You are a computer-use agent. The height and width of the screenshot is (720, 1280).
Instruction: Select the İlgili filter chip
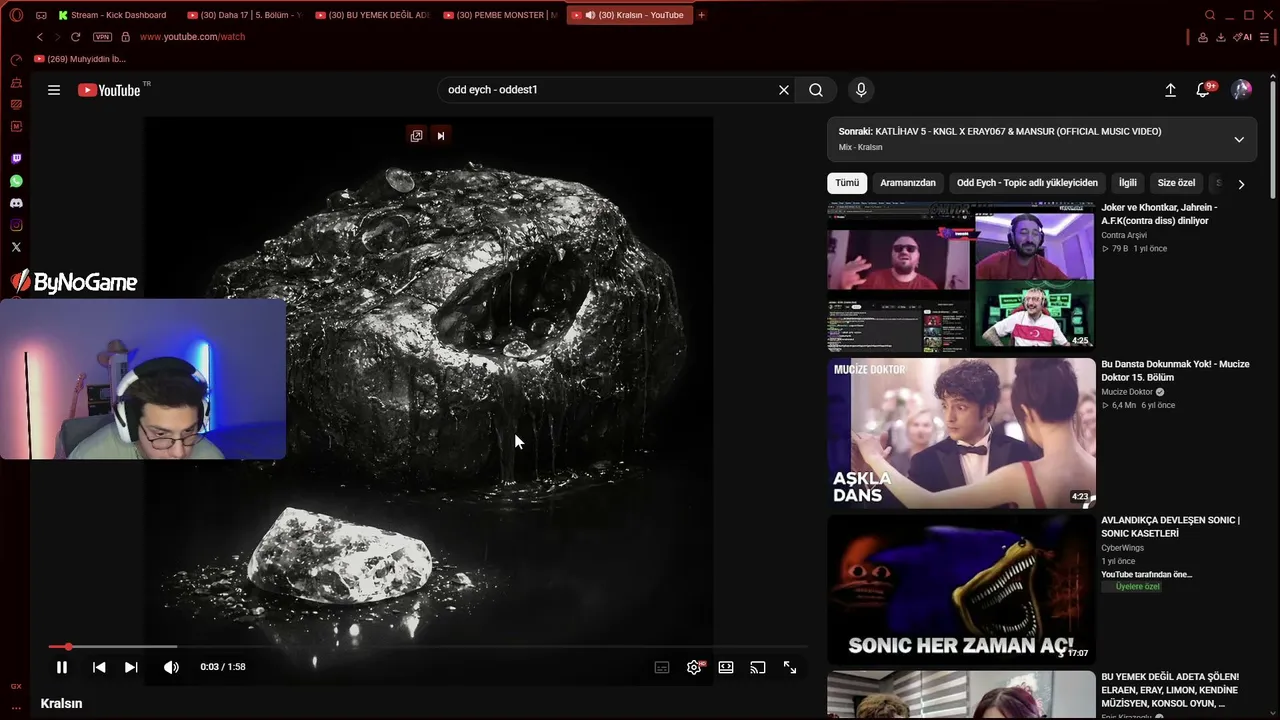pyautogui.click(x=1128, y=183)
